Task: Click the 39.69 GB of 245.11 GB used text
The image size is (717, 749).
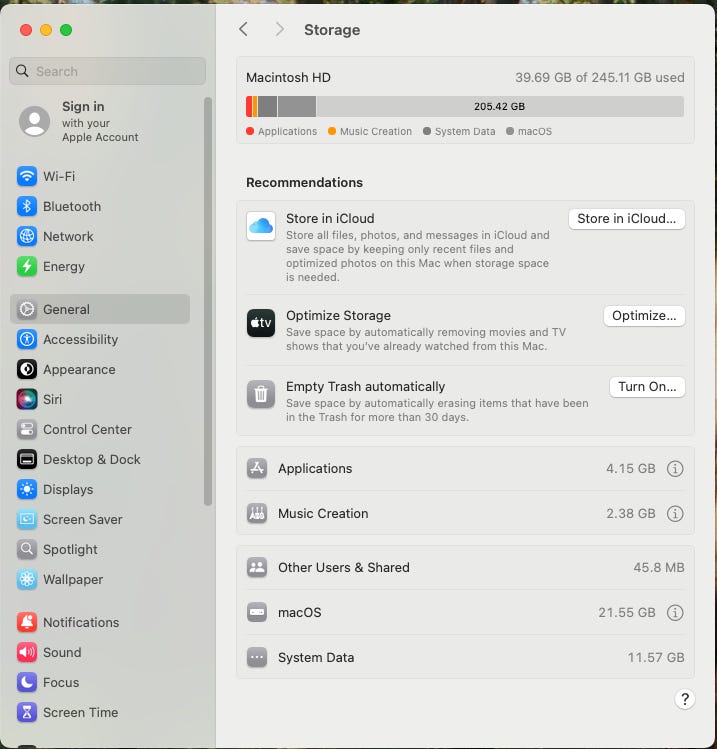Action: 599,77
